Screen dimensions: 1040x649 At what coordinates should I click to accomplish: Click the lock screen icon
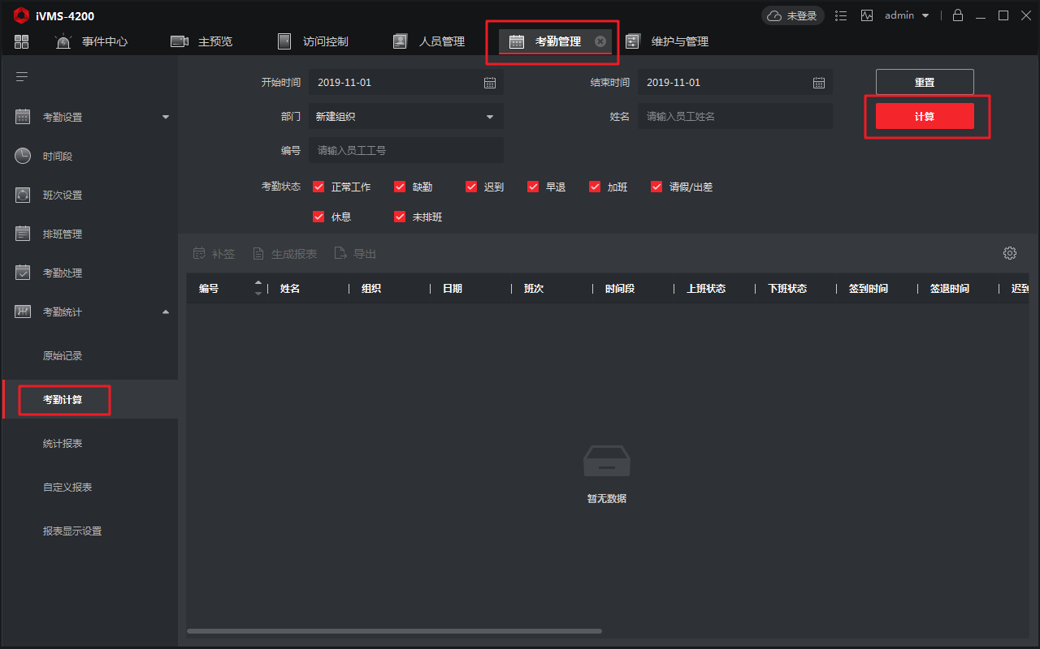pyautogui.click(x=958, y=16)
